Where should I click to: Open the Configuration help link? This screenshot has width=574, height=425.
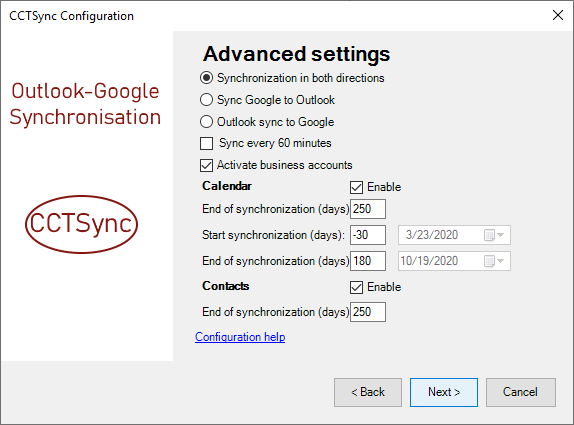point(240,337)
